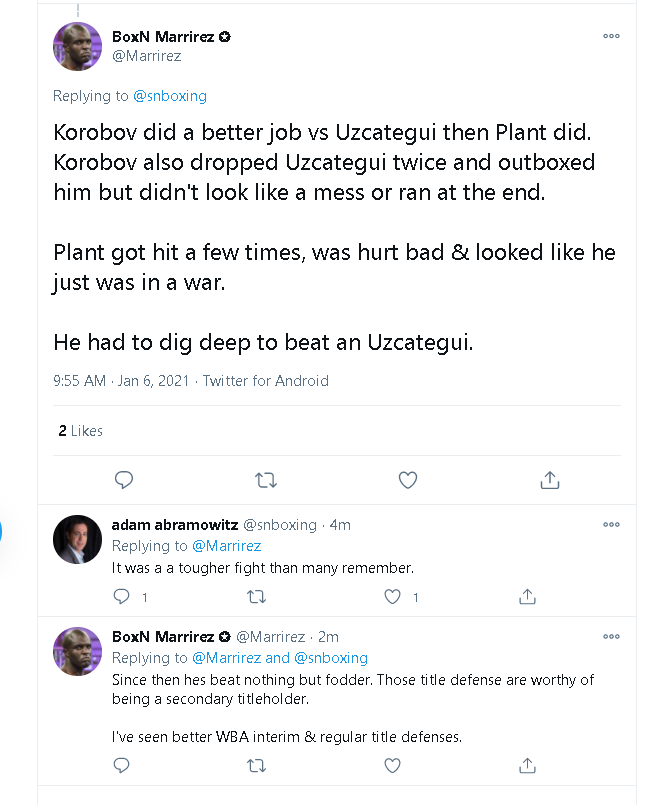This screenshot has width=661, height=805.
Task: Retweet adam abramowitz's reply
Action: (256, 596)
